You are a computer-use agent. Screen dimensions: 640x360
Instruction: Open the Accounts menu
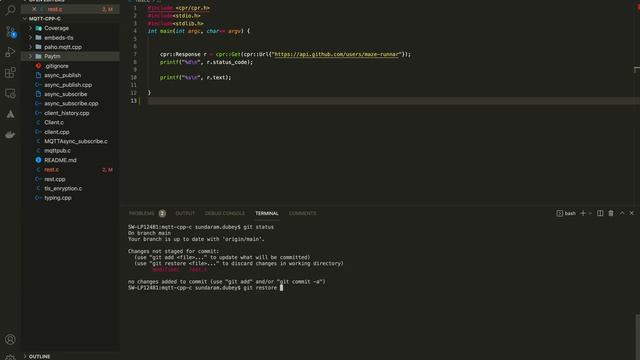pyautogui.click(x=10, y=339)
